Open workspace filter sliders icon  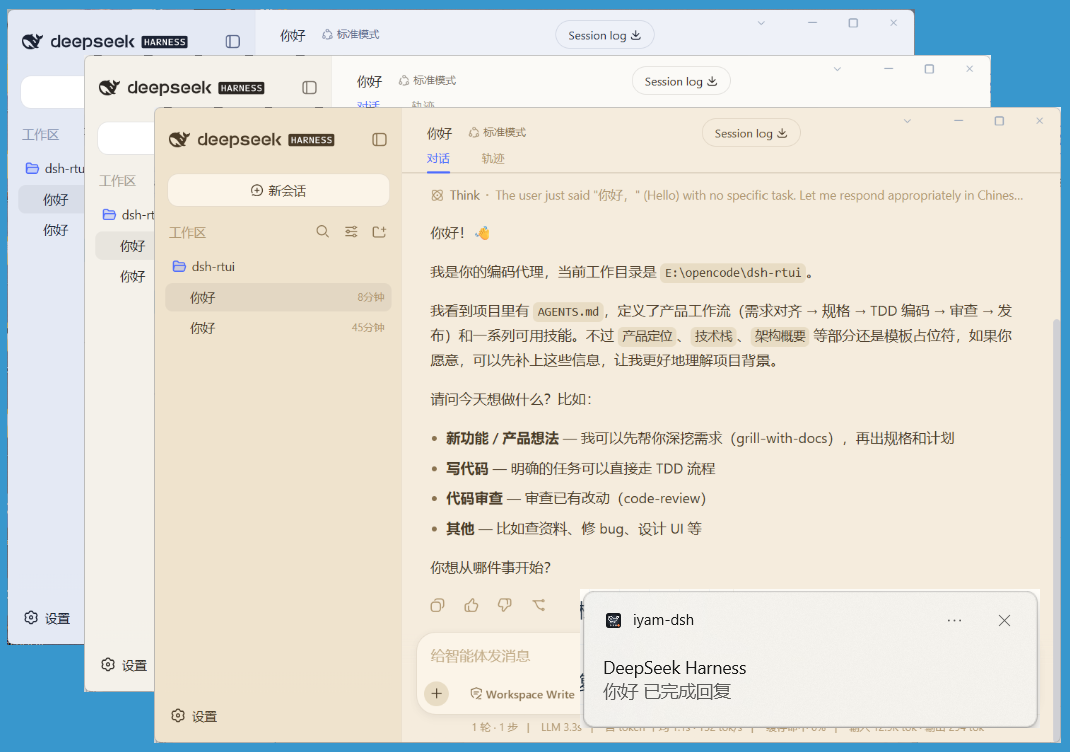(x=351, y=232)
